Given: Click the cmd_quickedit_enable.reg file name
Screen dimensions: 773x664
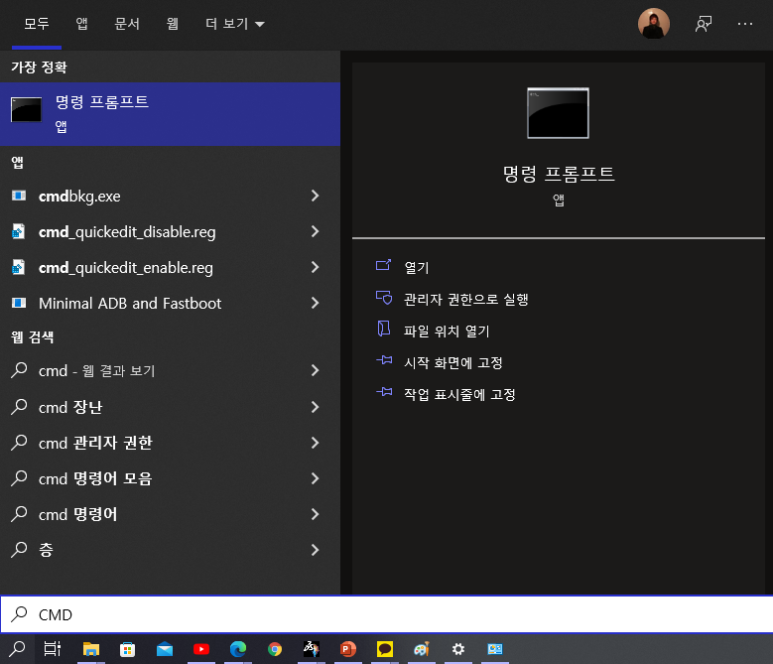Looking at the screenshot, I should coord(126,268).
